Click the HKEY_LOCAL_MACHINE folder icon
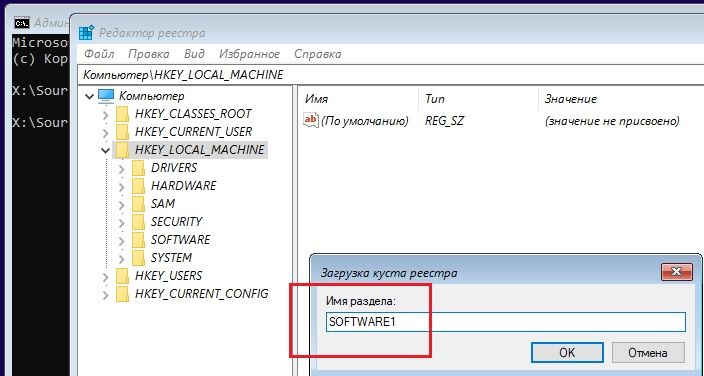Image resolution: width=704 pixels, height=376 pixels. [x=123, y=150]
